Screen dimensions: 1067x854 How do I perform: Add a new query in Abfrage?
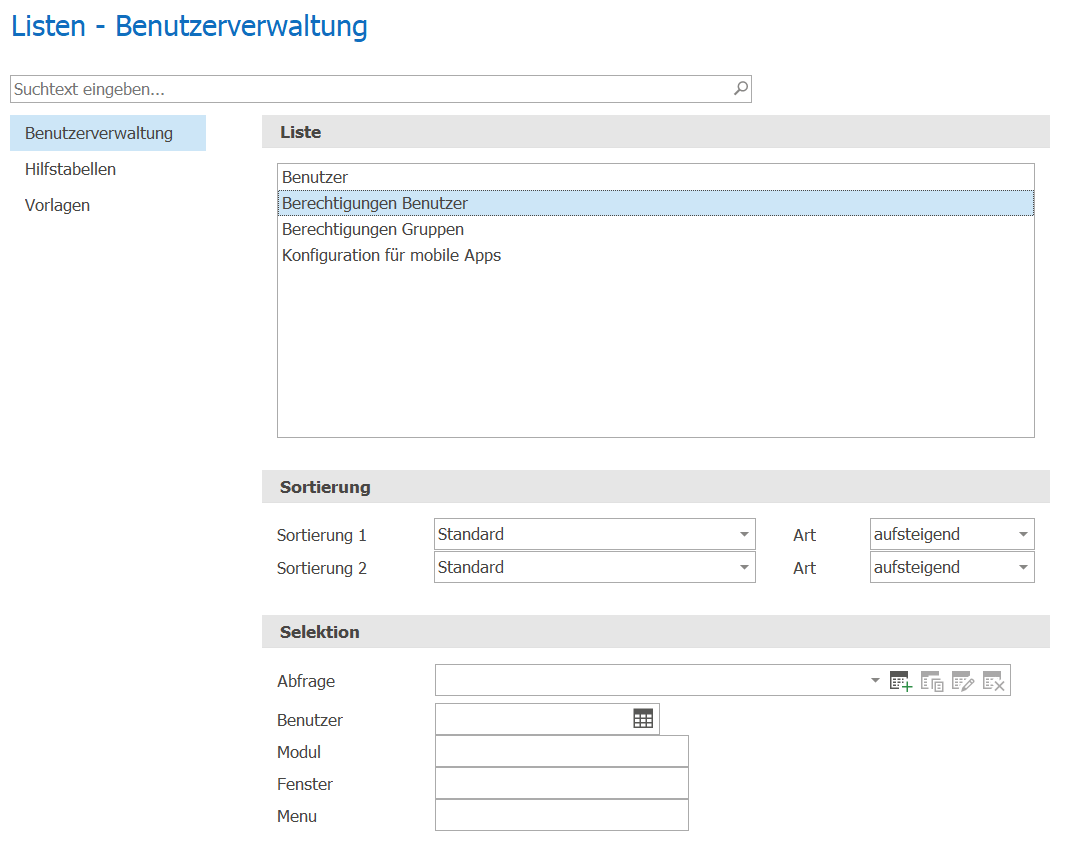[900, 681]
